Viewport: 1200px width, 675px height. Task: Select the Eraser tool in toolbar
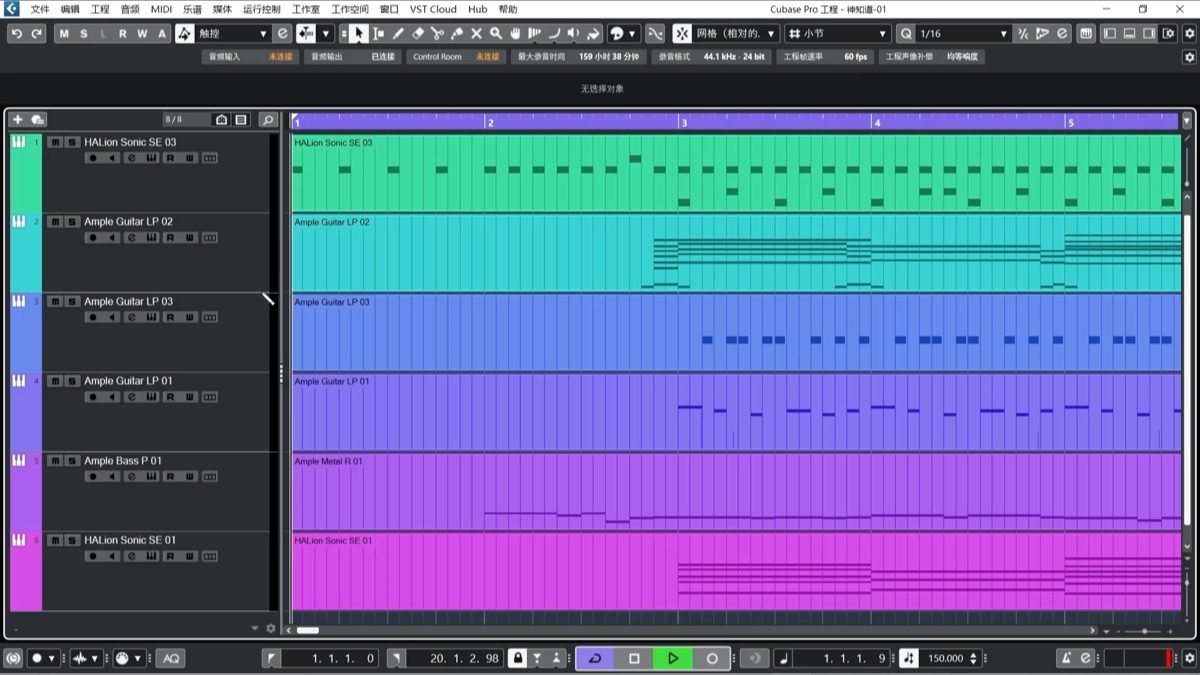[418, 34]
